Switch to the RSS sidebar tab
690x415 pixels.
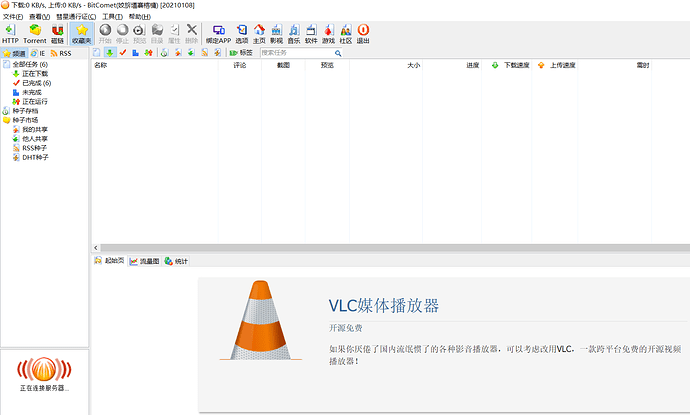tap(61, 53)
